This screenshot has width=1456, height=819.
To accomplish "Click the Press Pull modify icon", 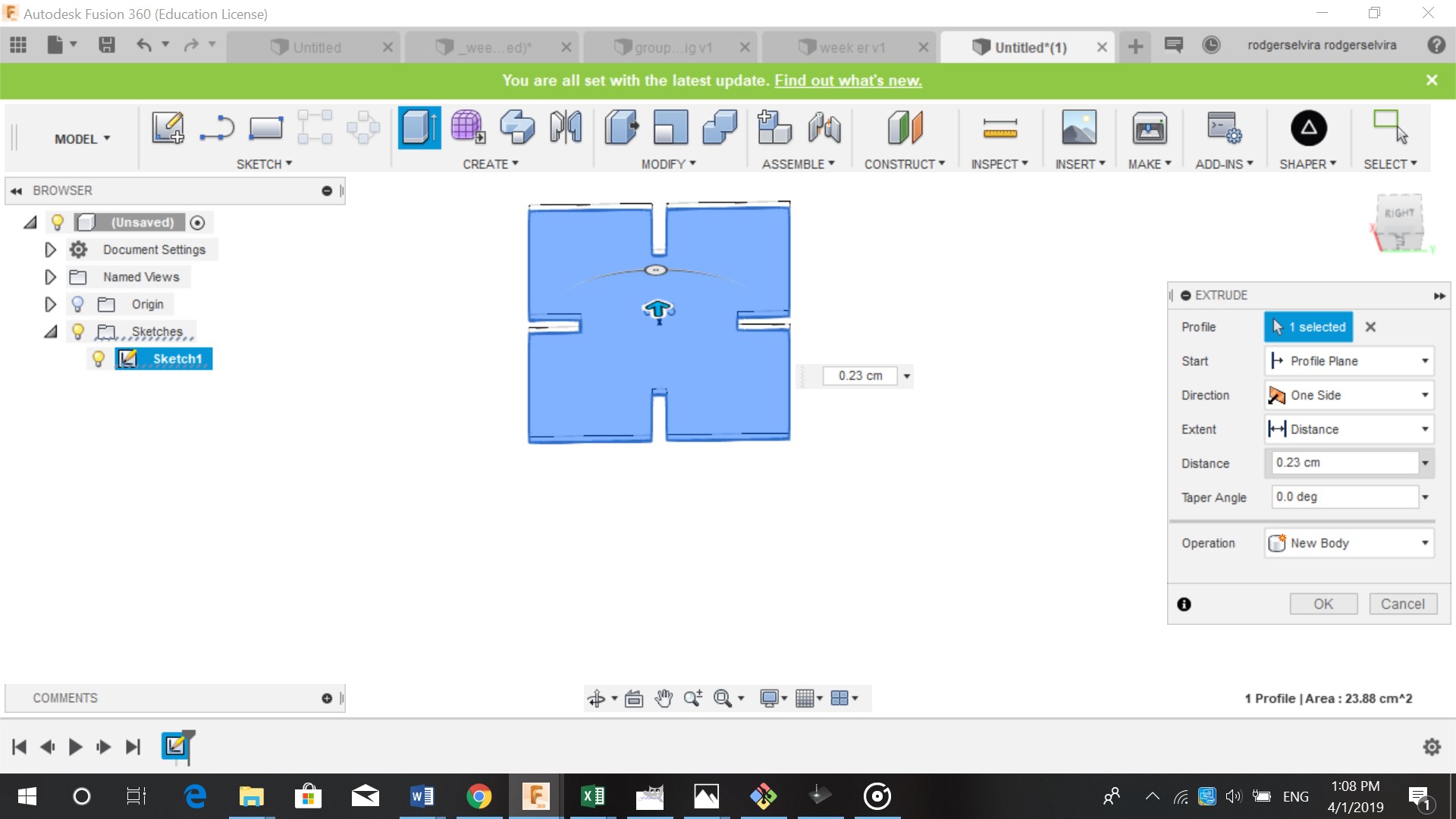I will (x=621, y=127).
